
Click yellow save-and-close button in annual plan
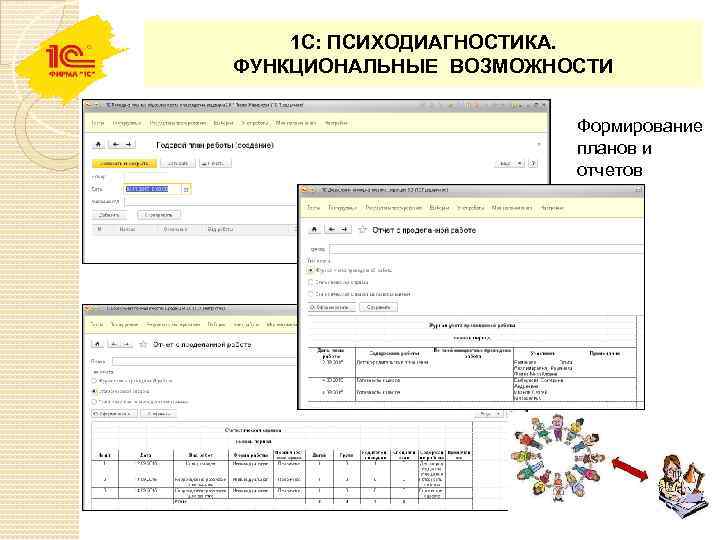(x=124, y=163)
